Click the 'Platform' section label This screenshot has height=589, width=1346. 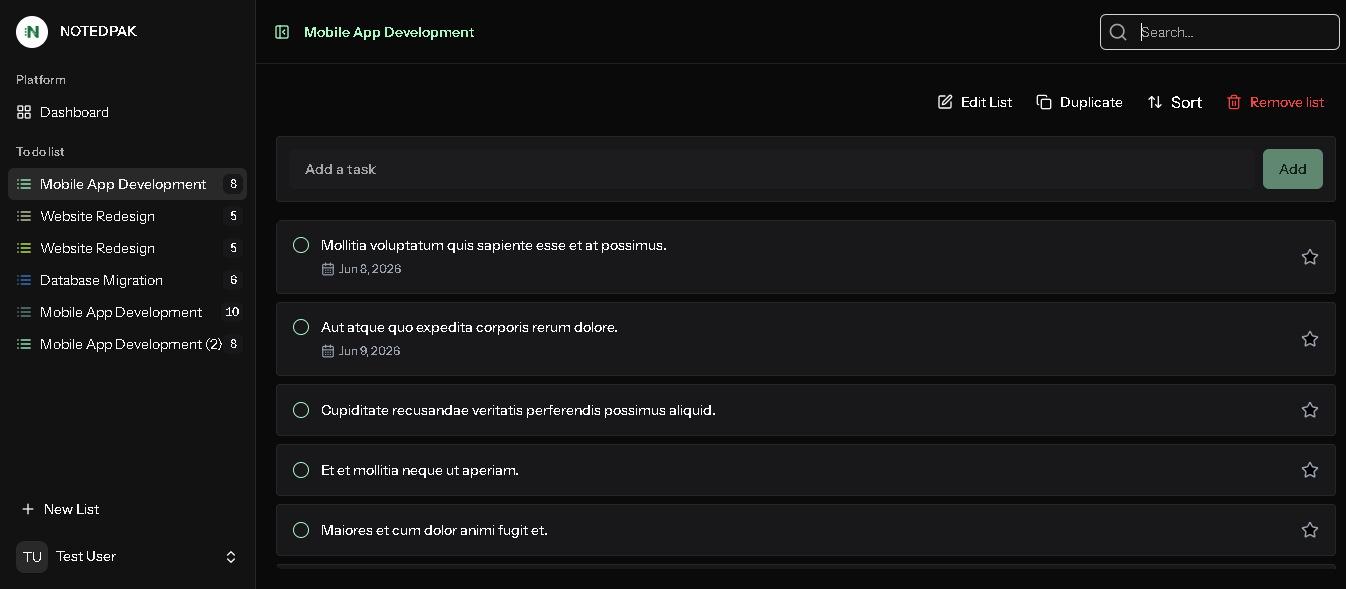[x=41, y=80]
